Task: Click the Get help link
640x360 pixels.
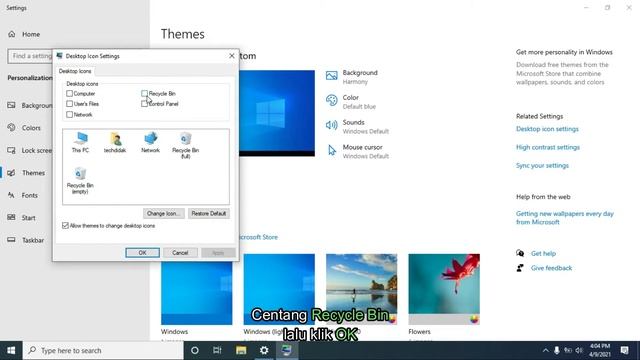Action: [543, 253]
